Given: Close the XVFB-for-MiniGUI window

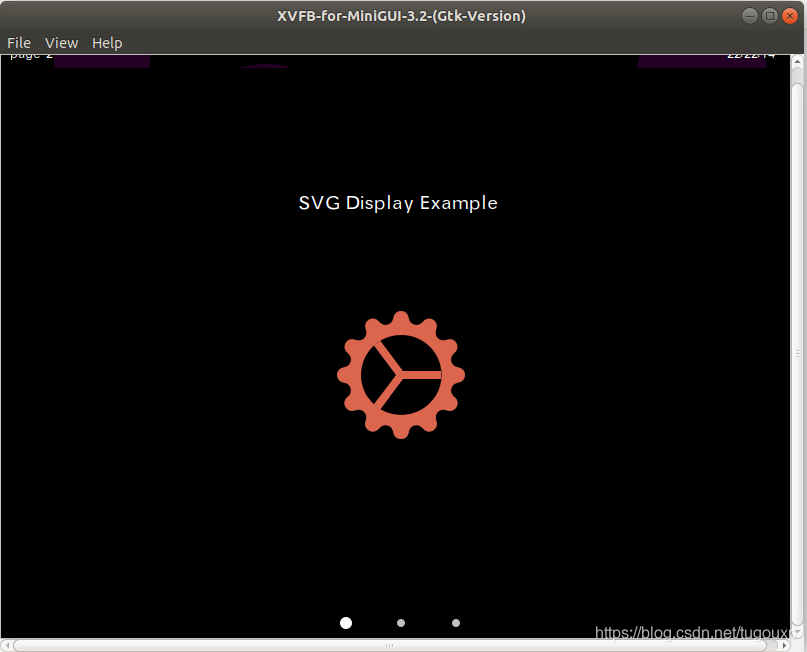Looking at the screenshot, I should (790, 16).
